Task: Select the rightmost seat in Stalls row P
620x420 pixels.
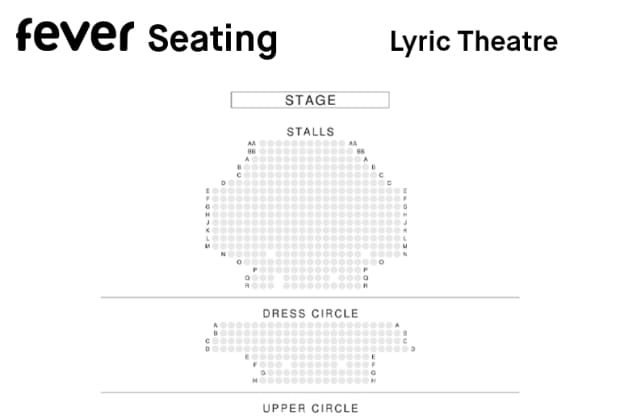Action: pos(358,270)
